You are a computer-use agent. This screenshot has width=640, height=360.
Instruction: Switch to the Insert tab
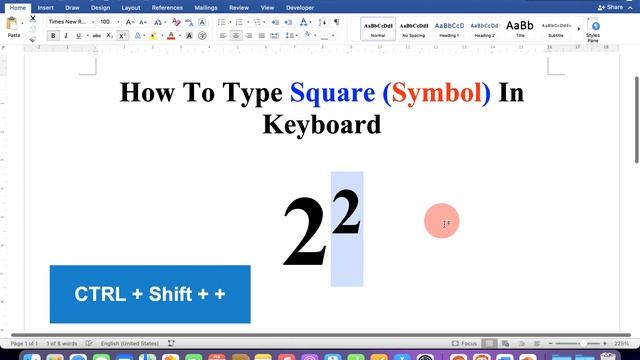(45, 8)
